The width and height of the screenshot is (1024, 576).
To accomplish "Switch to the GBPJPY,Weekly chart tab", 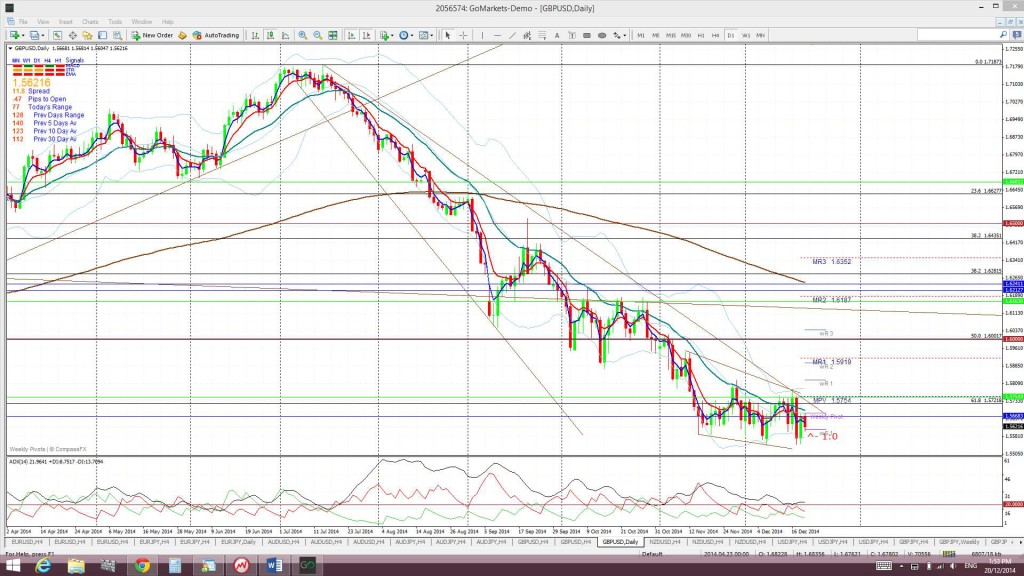I will 960,542.
